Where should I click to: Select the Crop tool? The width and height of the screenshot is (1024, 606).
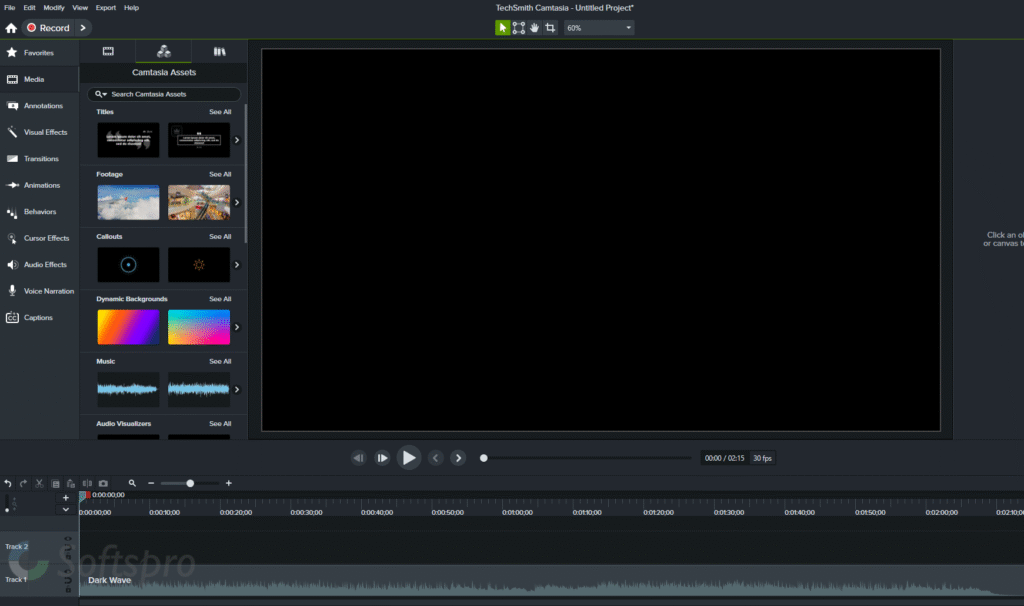click(x=551, y=28)
